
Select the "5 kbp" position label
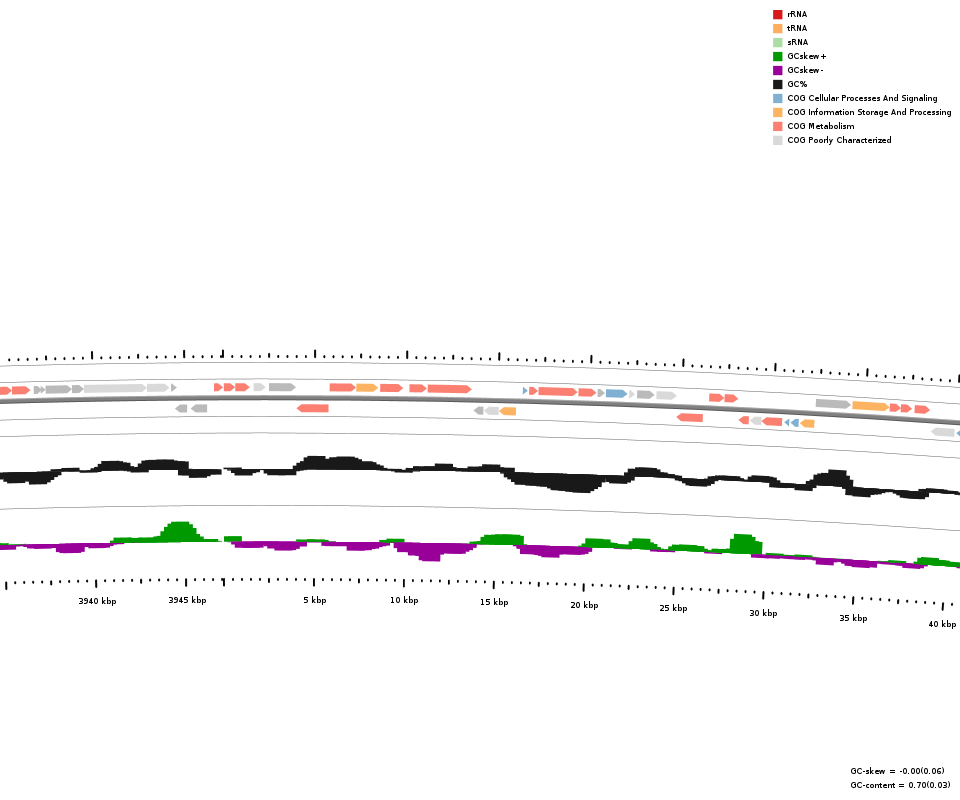(x=315, y=600)
